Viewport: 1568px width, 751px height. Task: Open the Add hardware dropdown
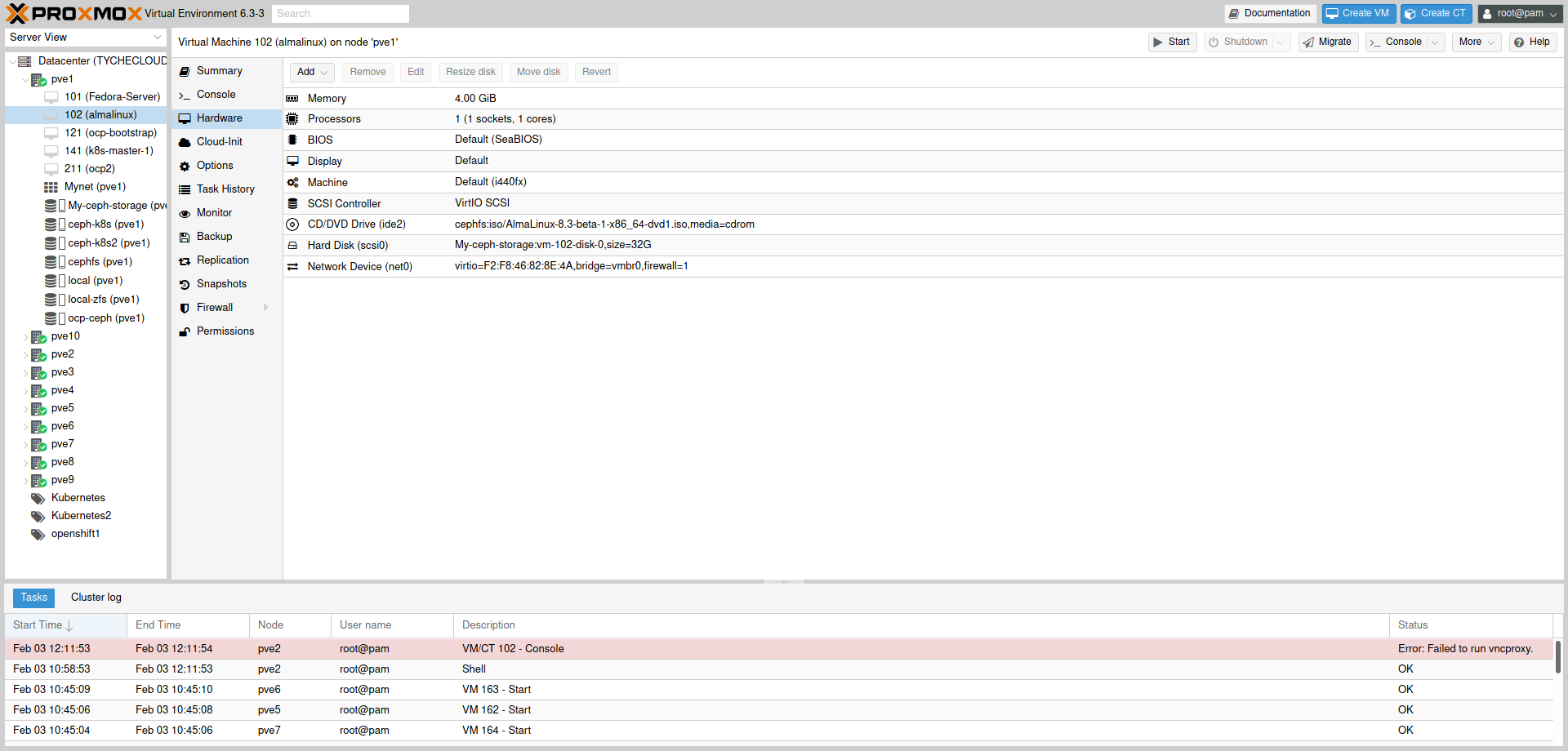(312, 72)
